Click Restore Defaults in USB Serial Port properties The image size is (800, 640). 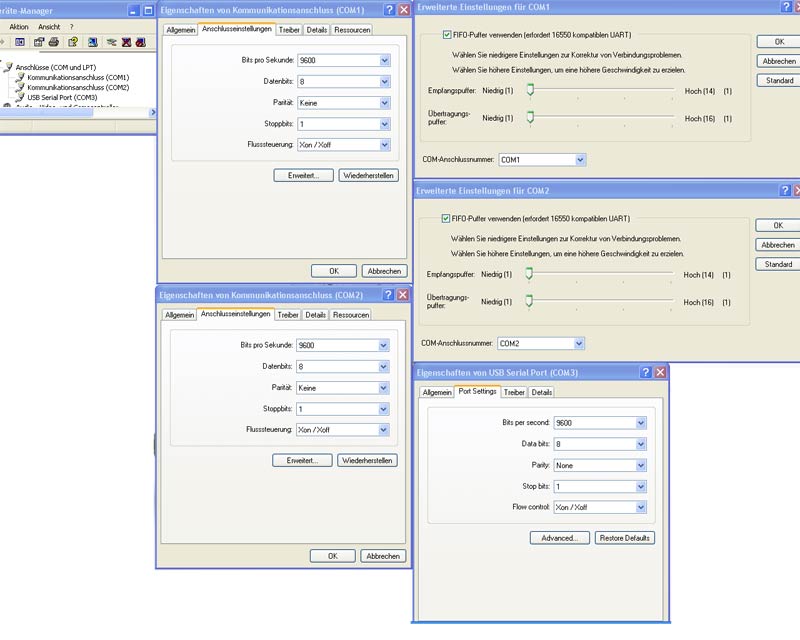pos(624,538)
